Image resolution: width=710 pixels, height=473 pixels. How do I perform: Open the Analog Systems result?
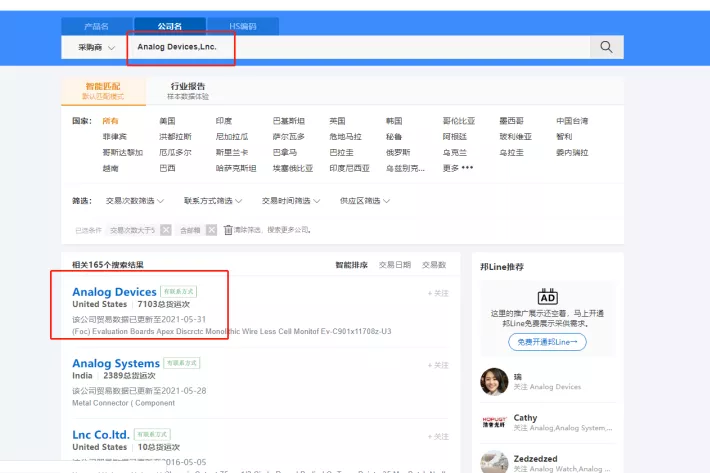coord(116,363)
